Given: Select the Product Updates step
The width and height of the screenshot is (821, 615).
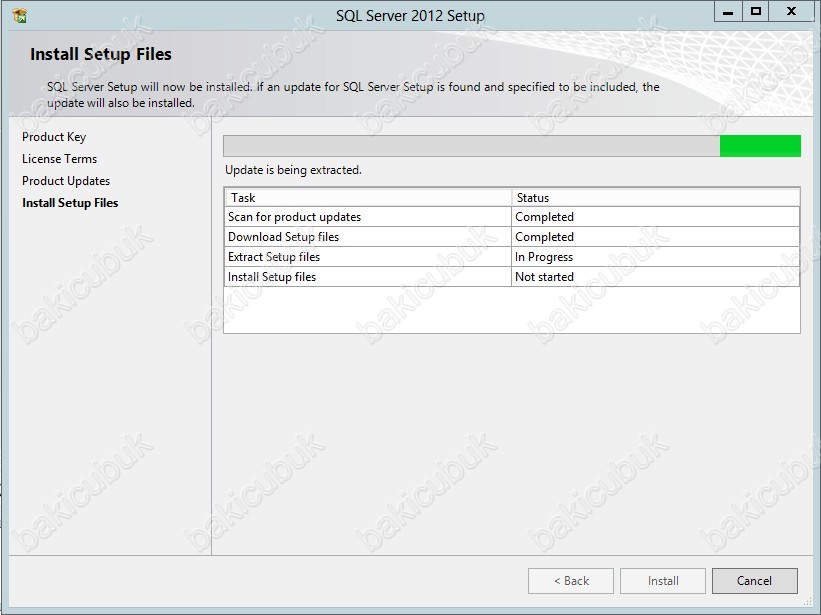Looking at the screenshot, I should 66,181.
